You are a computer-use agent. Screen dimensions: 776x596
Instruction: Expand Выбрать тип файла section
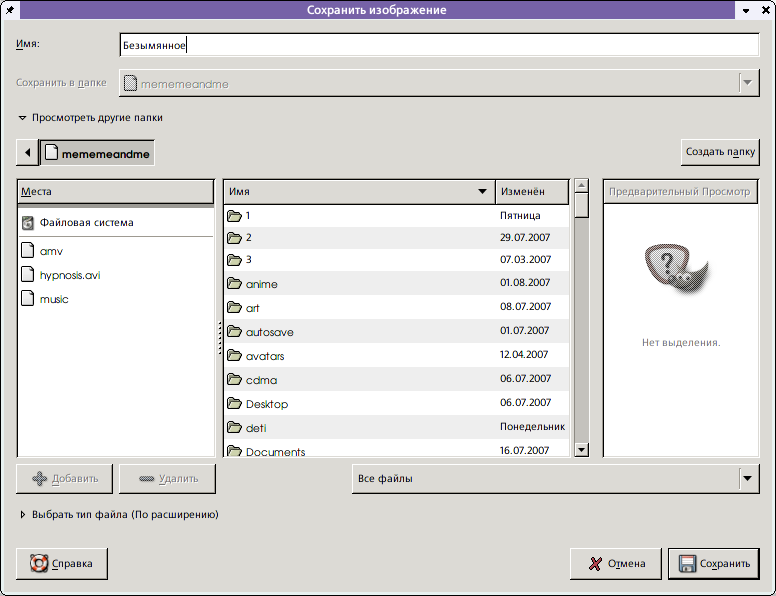click(x=23, y=515)
